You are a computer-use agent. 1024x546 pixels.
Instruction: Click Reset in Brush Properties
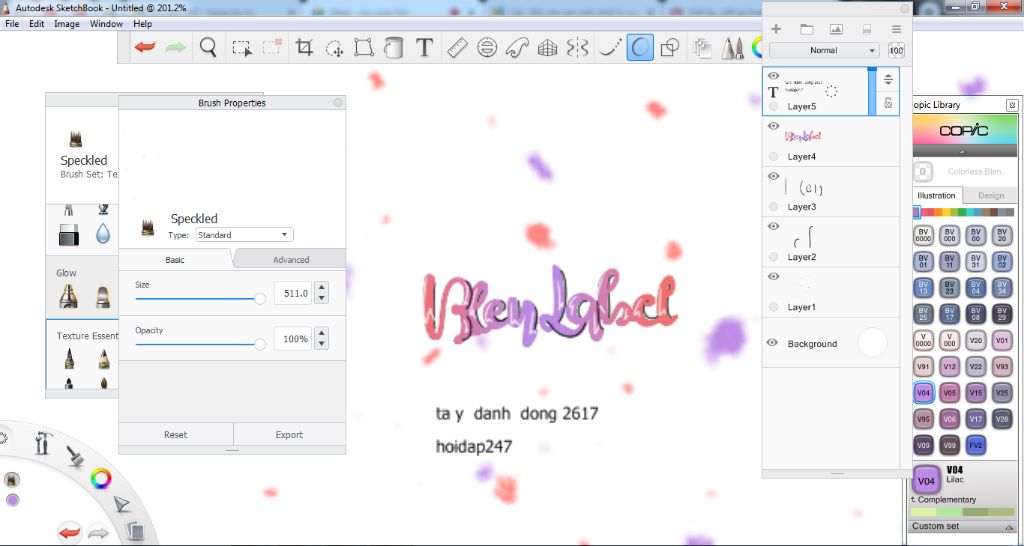point(176,434)
